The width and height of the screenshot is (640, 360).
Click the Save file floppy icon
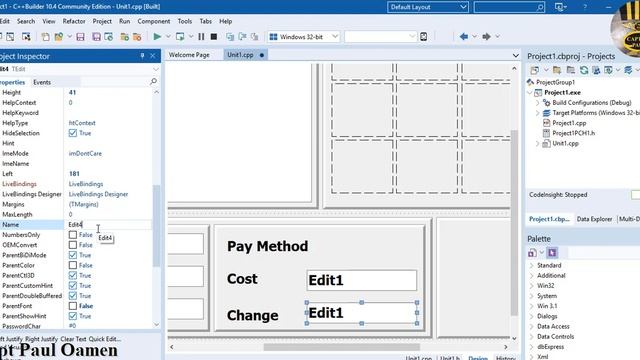pyautogui.click(x=80, y=37)
